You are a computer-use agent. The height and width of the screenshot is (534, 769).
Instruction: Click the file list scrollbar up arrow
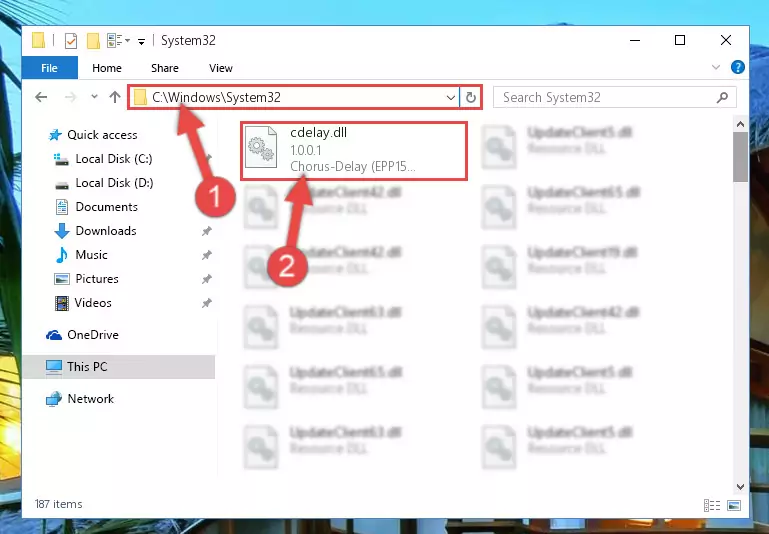[x=741, y=125]
